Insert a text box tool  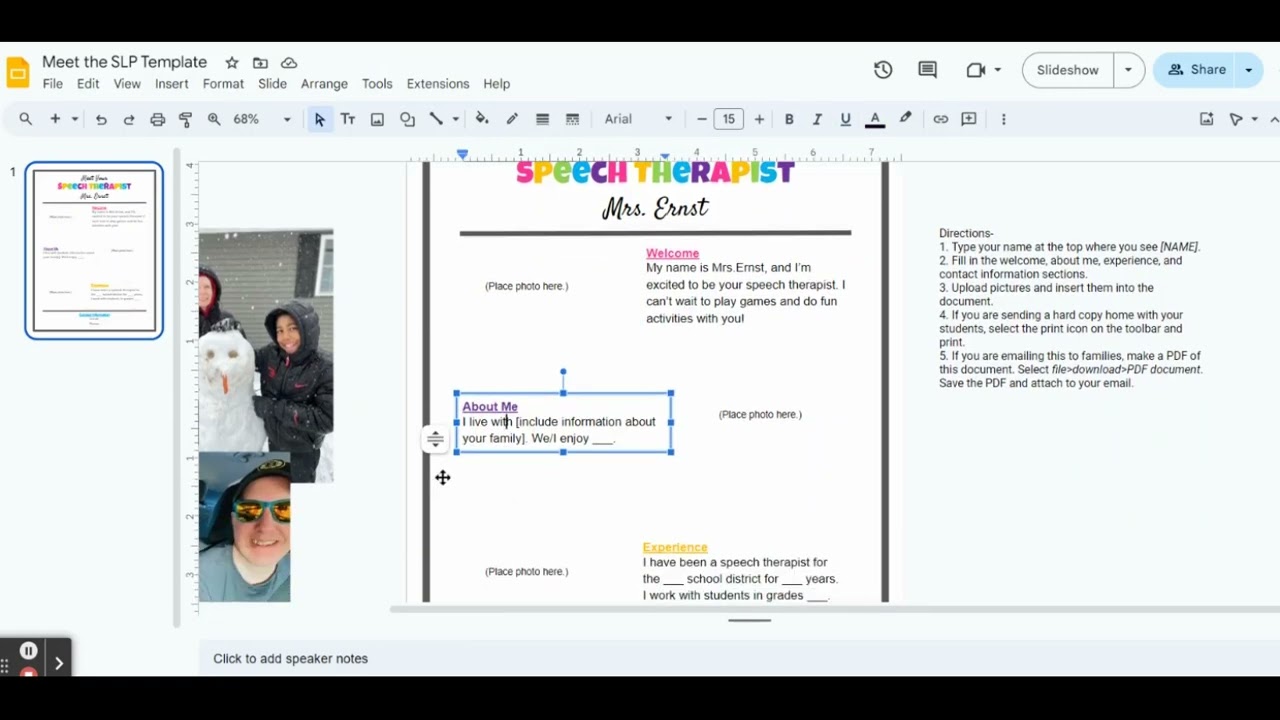(x=348, y=119)
